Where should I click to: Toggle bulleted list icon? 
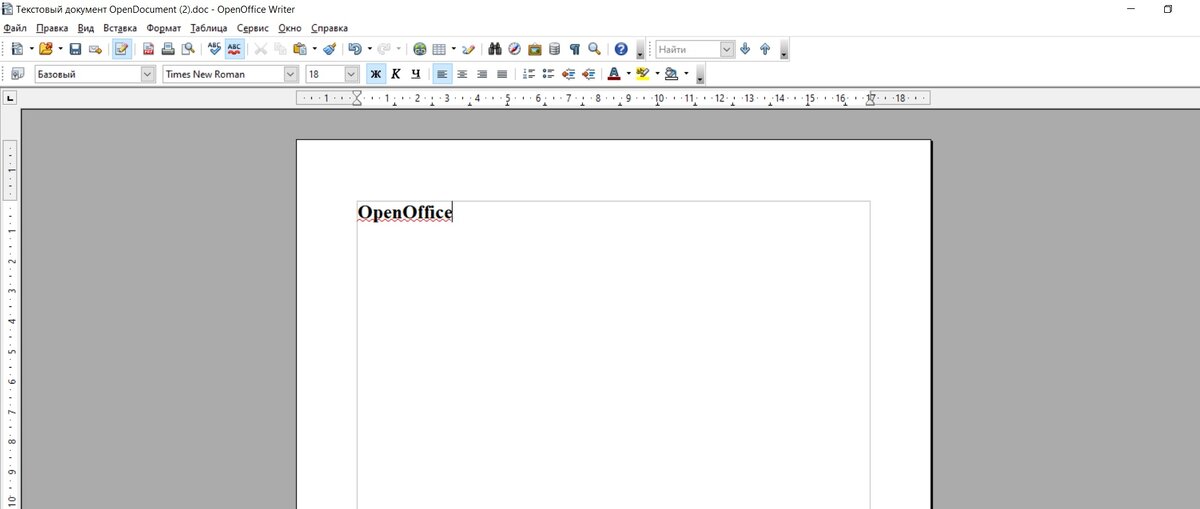click(x=548, y=73)
